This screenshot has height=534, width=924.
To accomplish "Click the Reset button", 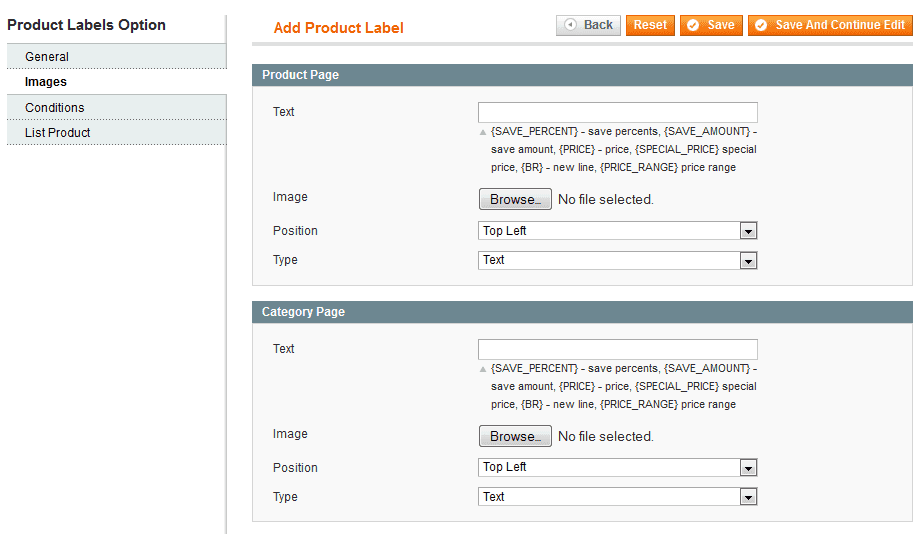I will 650,25.
